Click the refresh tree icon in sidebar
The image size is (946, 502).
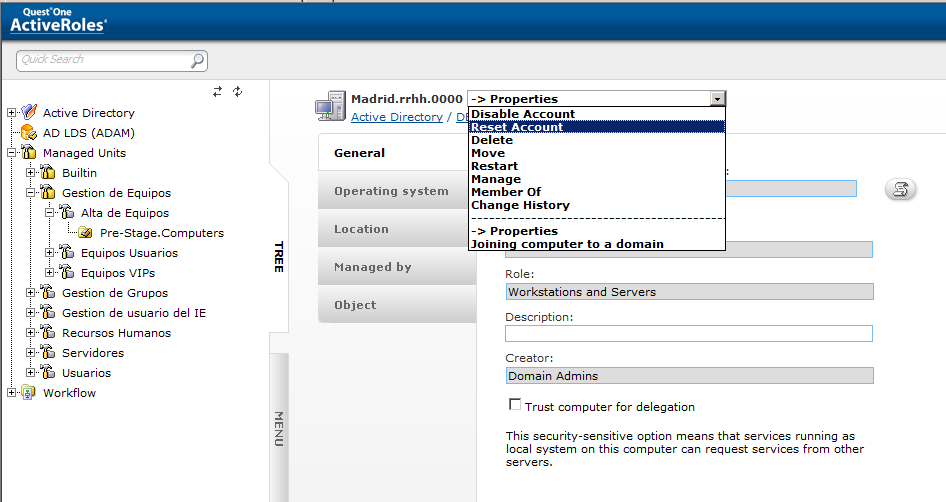coord(238,91)
